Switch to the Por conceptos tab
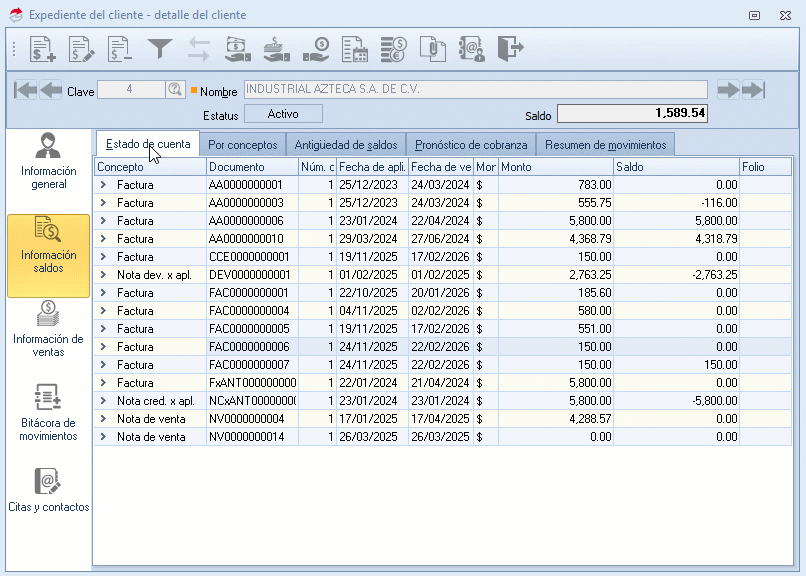The image size is (806, 576). [243, 145]
